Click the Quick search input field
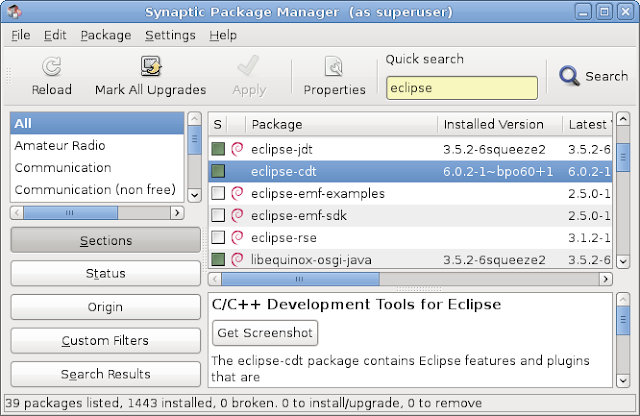 462,88
